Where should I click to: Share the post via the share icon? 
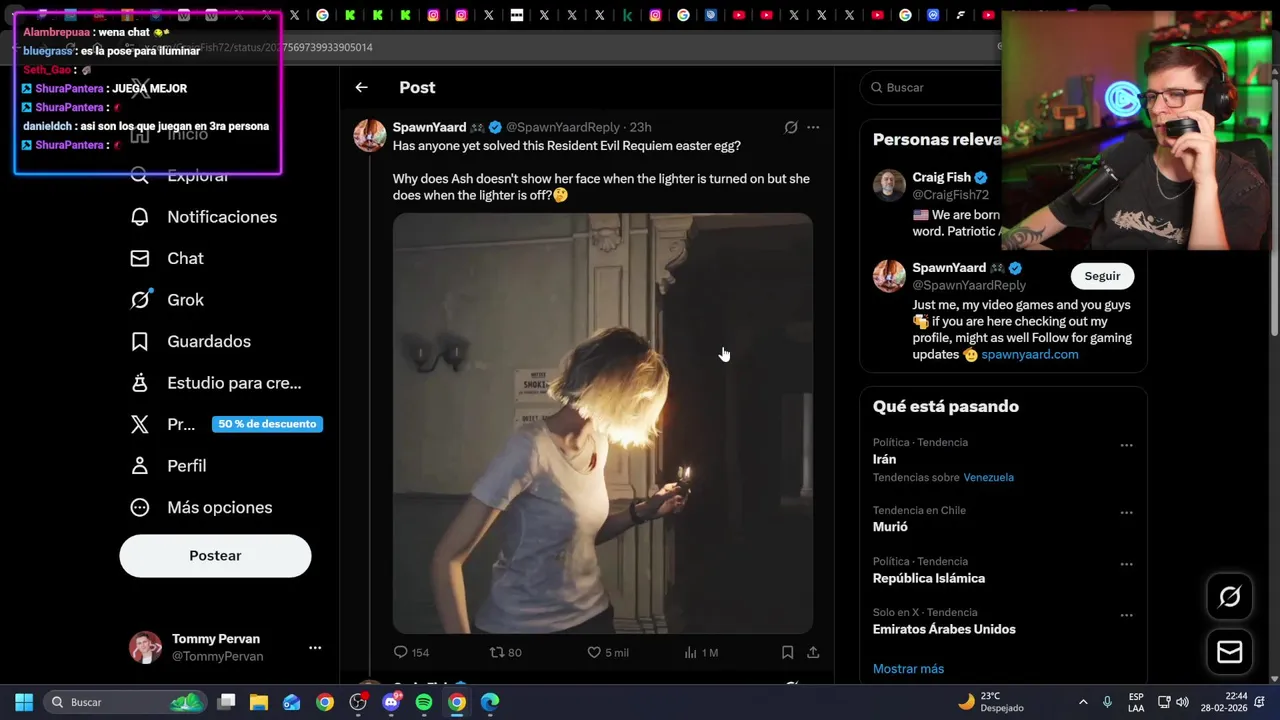(813, 652)
